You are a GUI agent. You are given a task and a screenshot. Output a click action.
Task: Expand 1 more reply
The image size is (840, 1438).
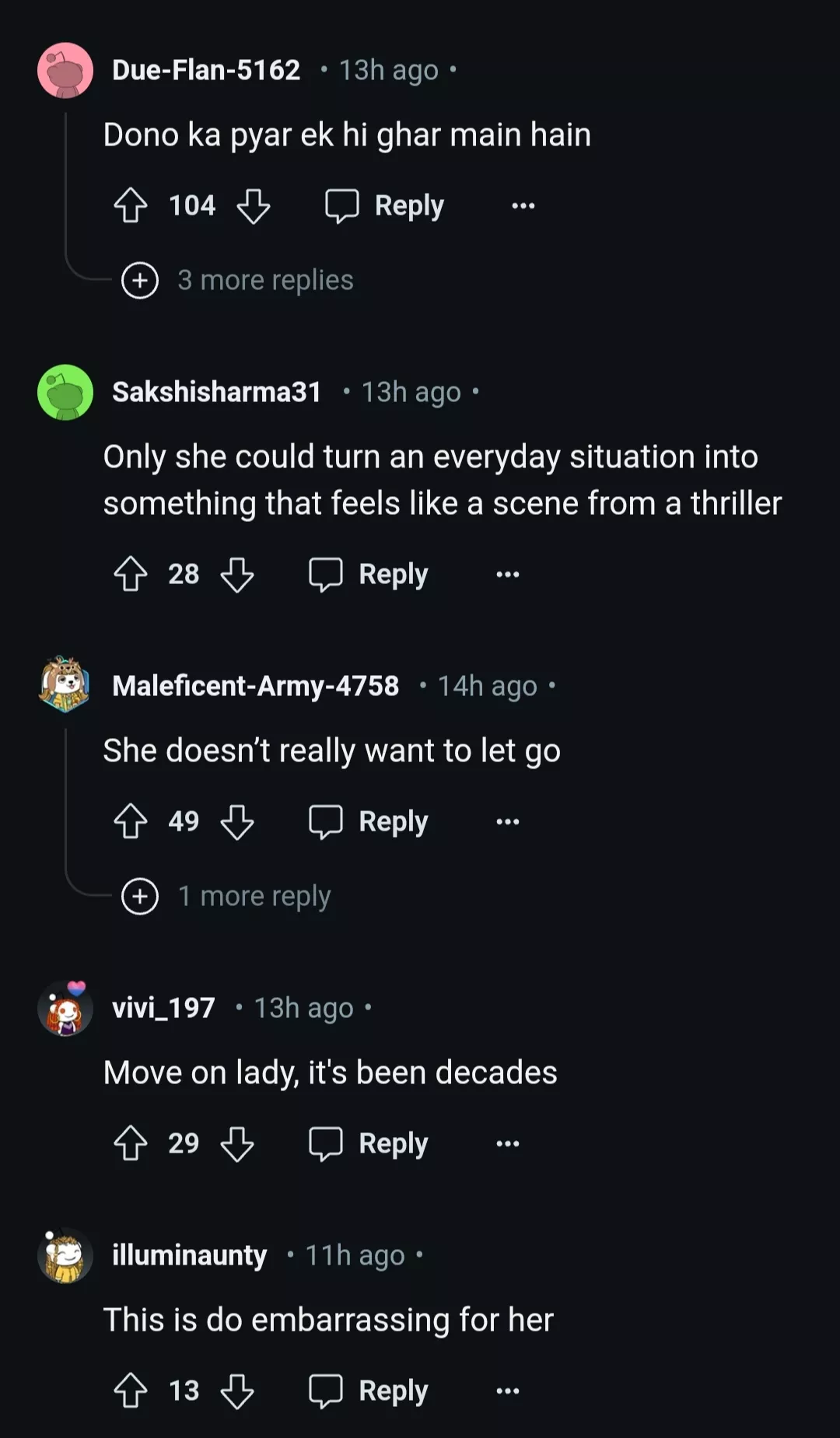point(227,897)
